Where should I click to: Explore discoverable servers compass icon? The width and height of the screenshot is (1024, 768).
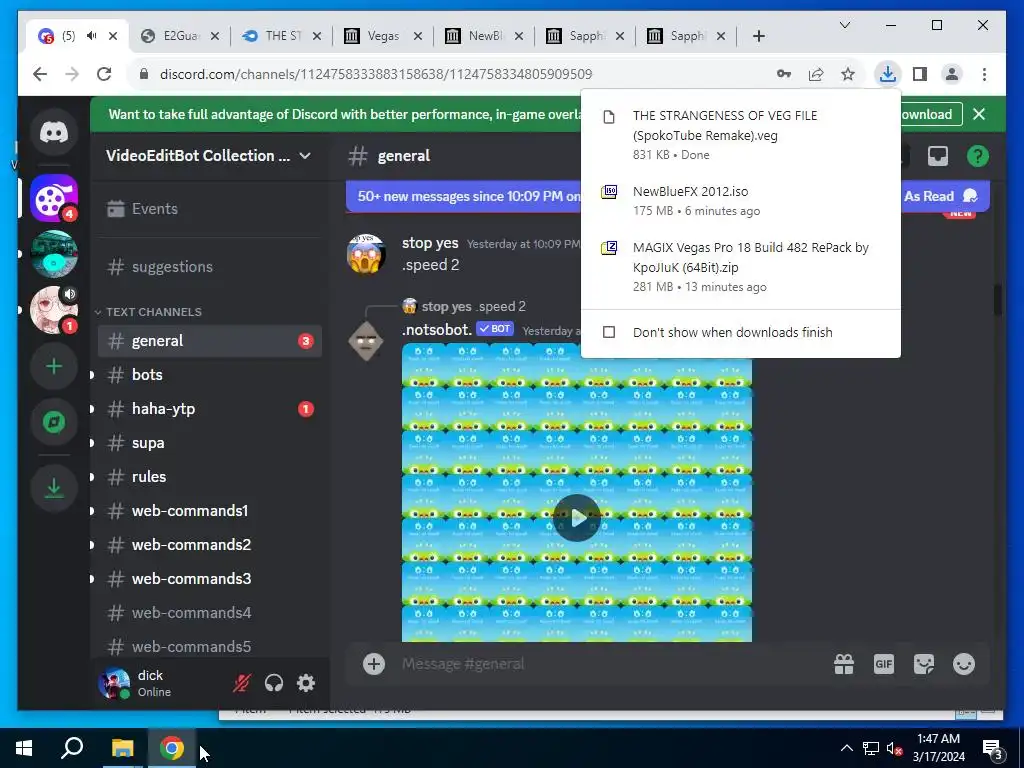click(54, 422)
